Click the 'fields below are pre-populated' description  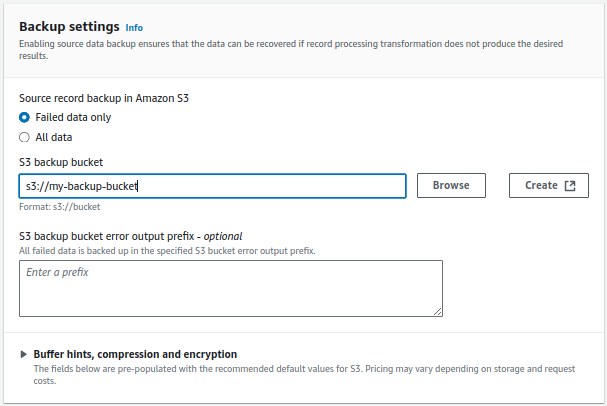[x=304, y=375]
